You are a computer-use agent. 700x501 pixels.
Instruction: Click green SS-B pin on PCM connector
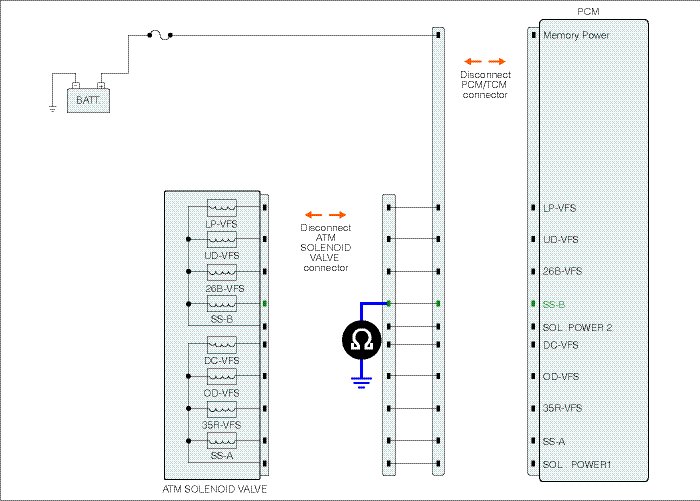(533, 304)
